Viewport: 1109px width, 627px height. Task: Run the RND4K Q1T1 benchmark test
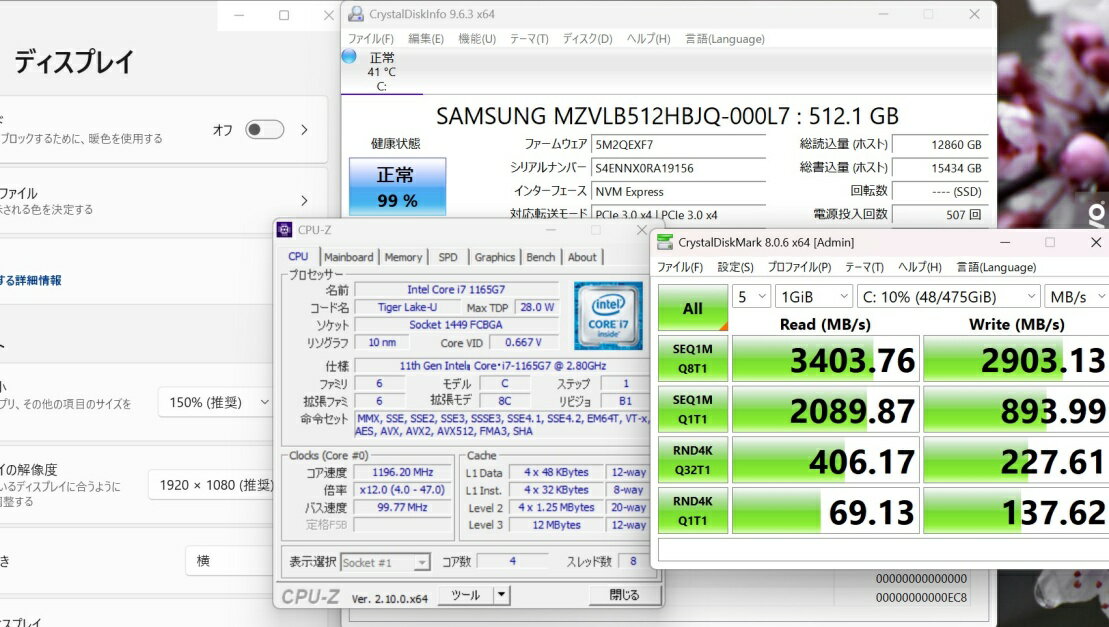[x=693, y=512]
